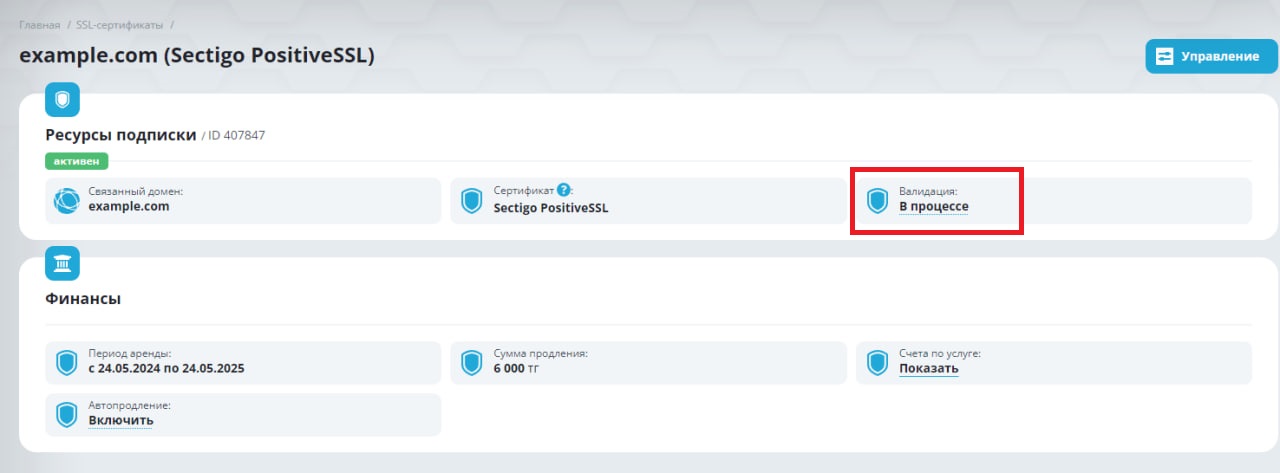This screenshot has width=1280, height=473.
Task: Click the globe icon beside Связанный домен
Action: coord(66,201)
